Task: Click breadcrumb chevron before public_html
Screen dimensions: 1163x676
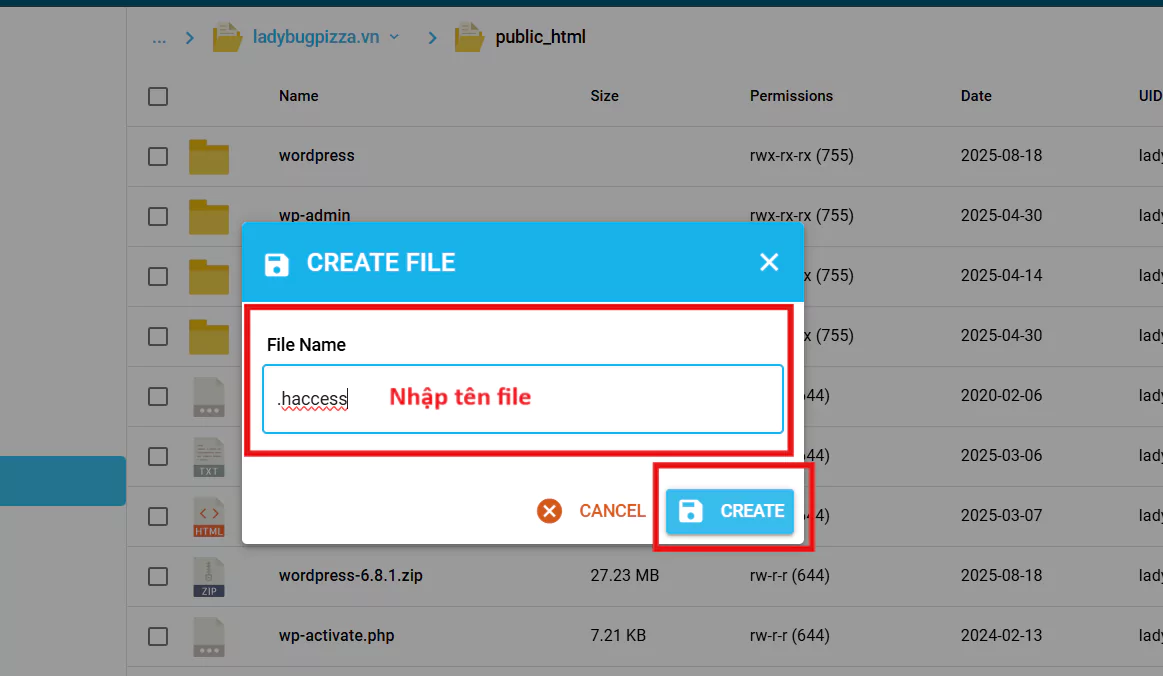Action: pos(432,38)
